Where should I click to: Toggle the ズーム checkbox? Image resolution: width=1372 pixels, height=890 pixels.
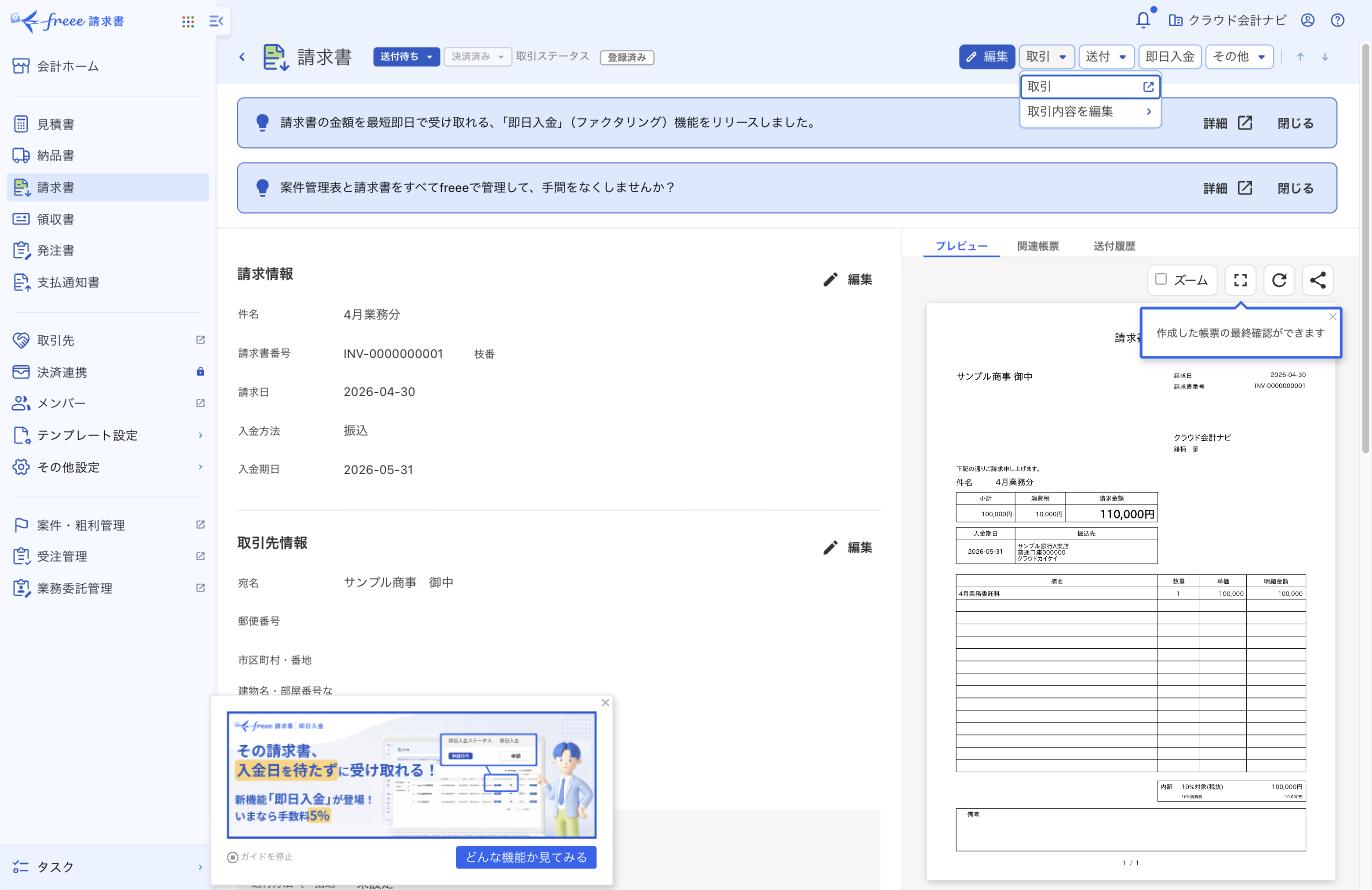click(x=1161, y=279)
